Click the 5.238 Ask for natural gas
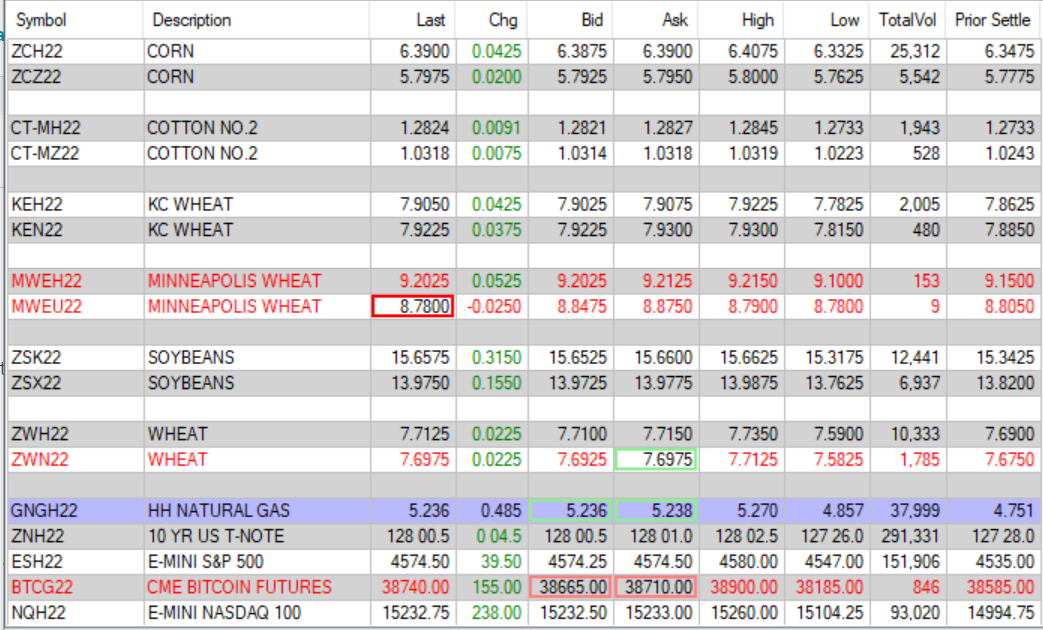This screenshot has height=630, width=1043. coord(656,510)
